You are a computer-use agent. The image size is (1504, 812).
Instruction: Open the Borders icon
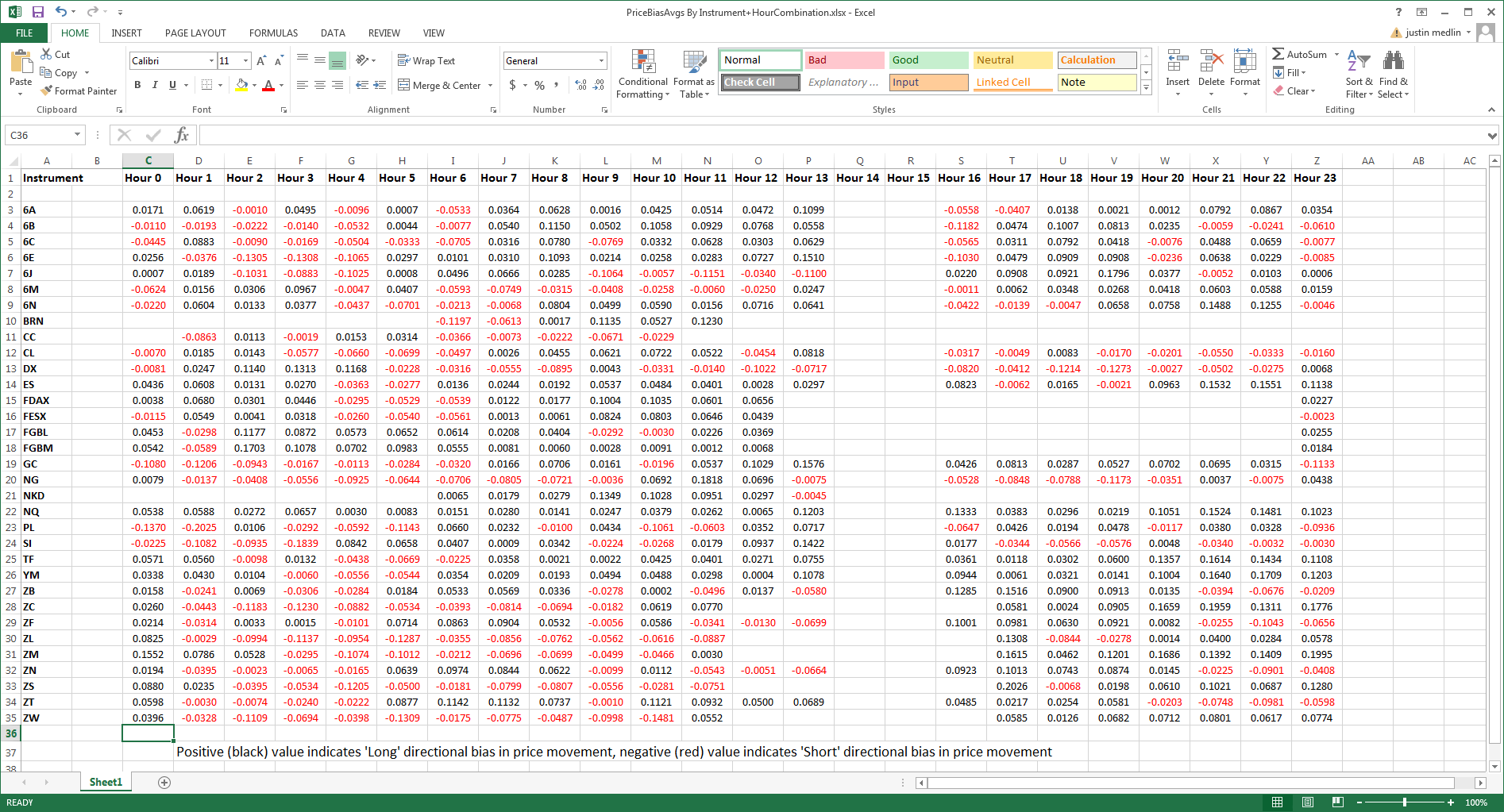207,85
